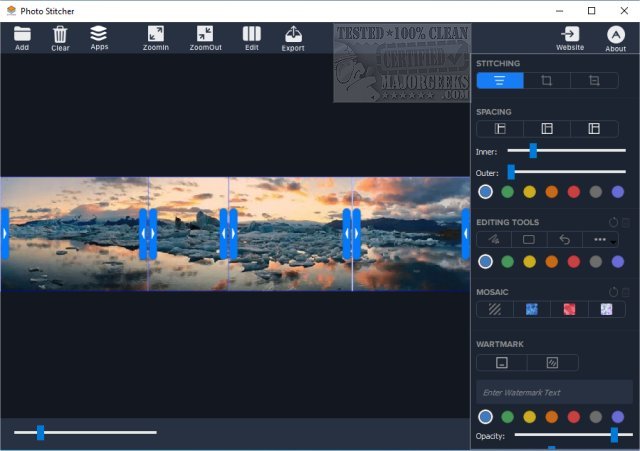This screenshot has height=451, width=640.
Task: Select the rectangle shape editing tool
Action: [529, 240]
